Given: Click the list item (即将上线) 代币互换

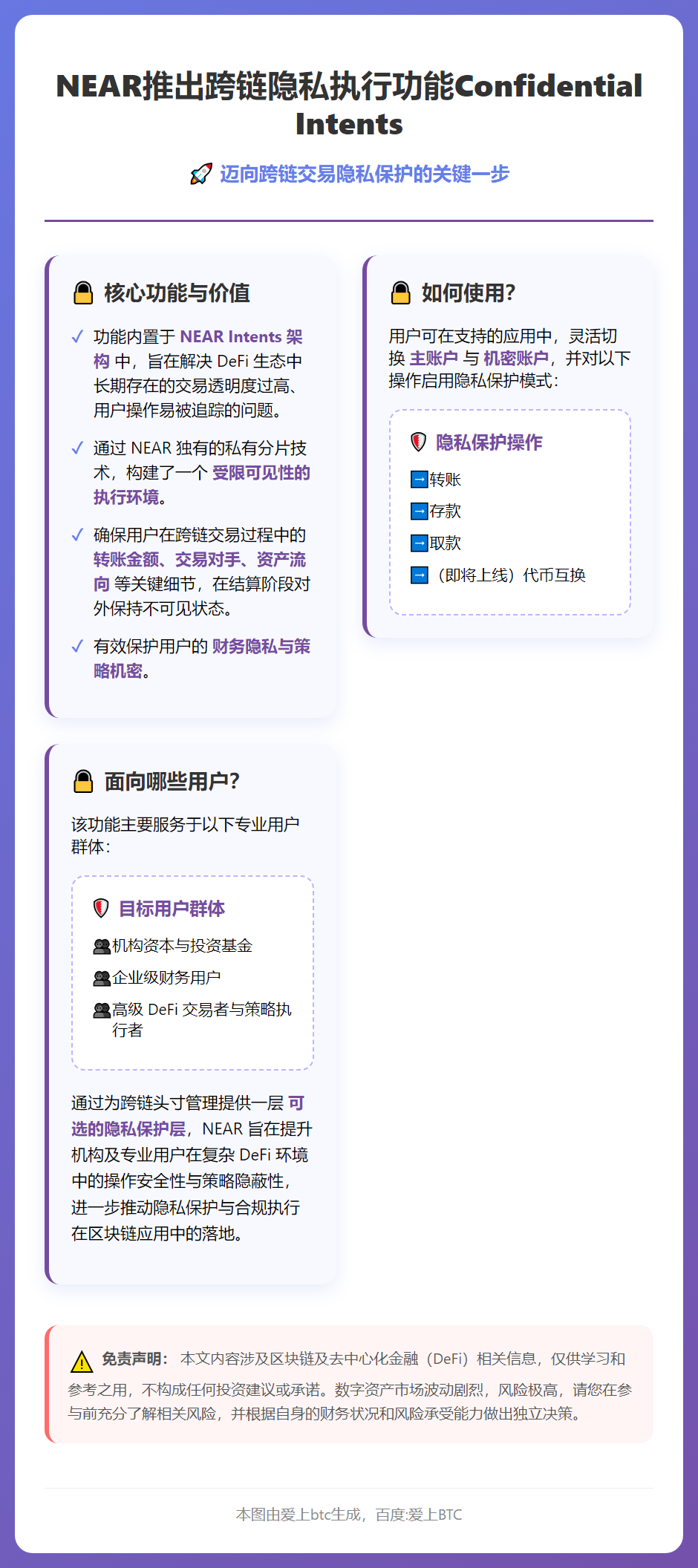Looking at the screenshot, I should click(x=508, y=575).
